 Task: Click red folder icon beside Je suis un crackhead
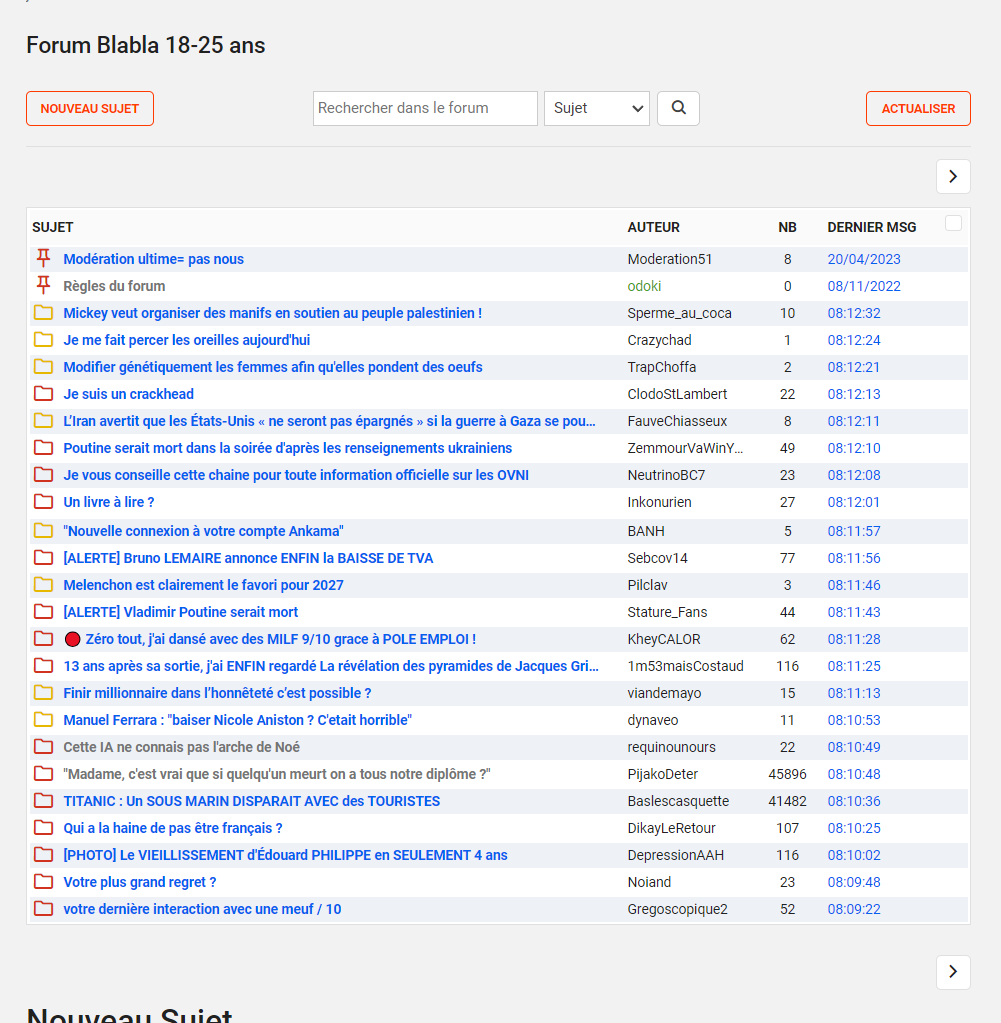pyautogui.click(x=43, y=394)
